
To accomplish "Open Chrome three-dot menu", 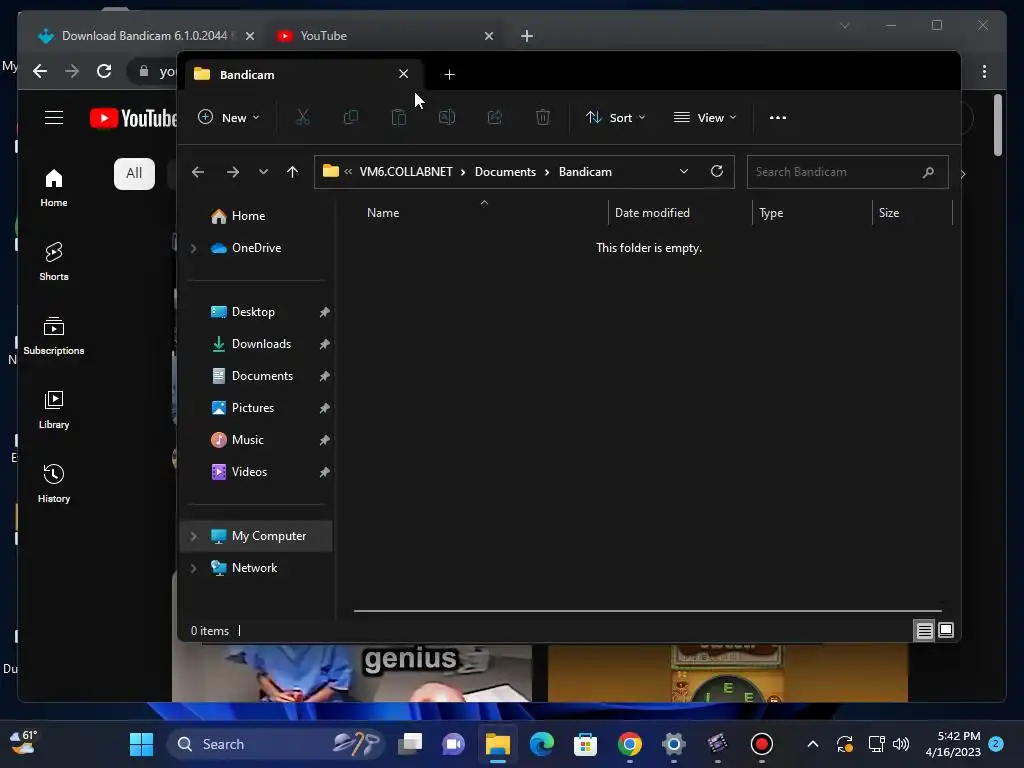I will 984,71.
